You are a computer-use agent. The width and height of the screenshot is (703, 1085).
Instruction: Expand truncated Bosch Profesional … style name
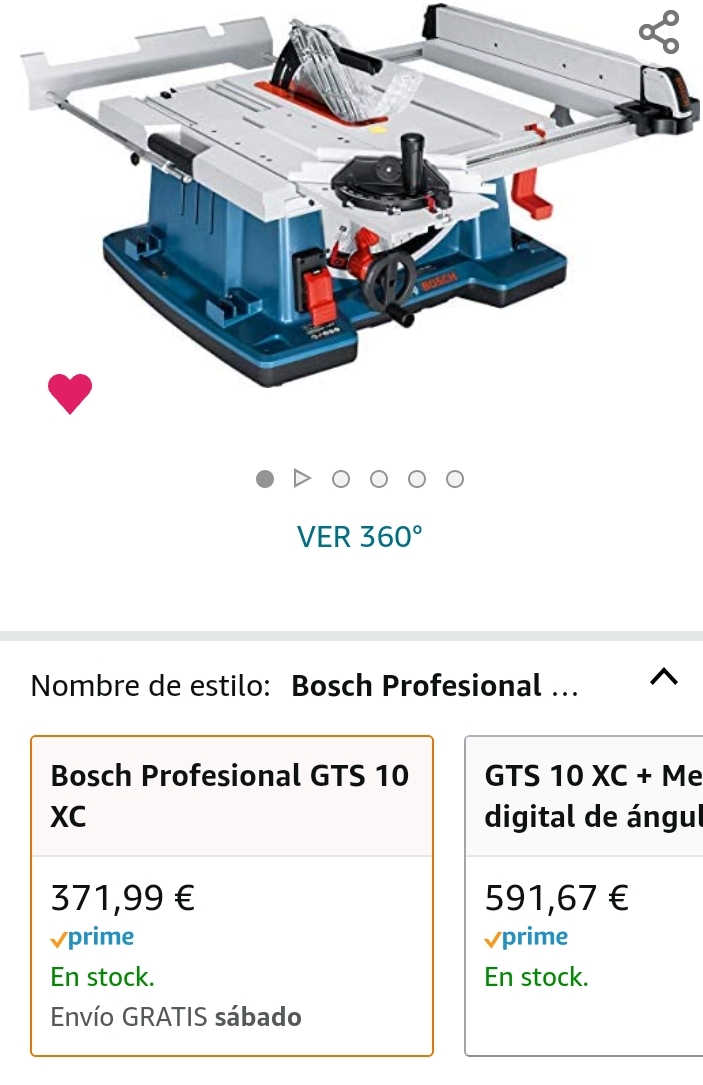pos(435,686)
